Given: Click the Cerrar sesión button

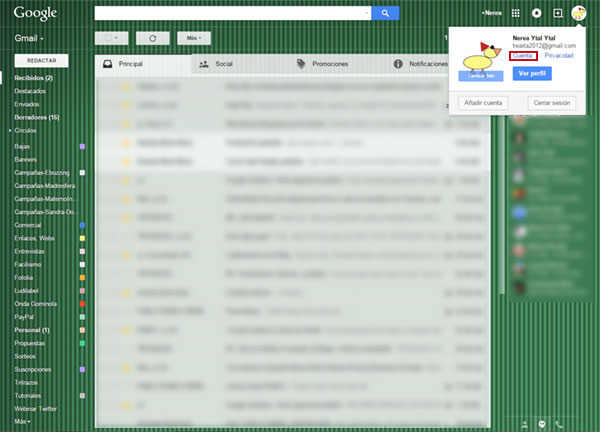Looking at the screenshot, I should coord(552,103).
